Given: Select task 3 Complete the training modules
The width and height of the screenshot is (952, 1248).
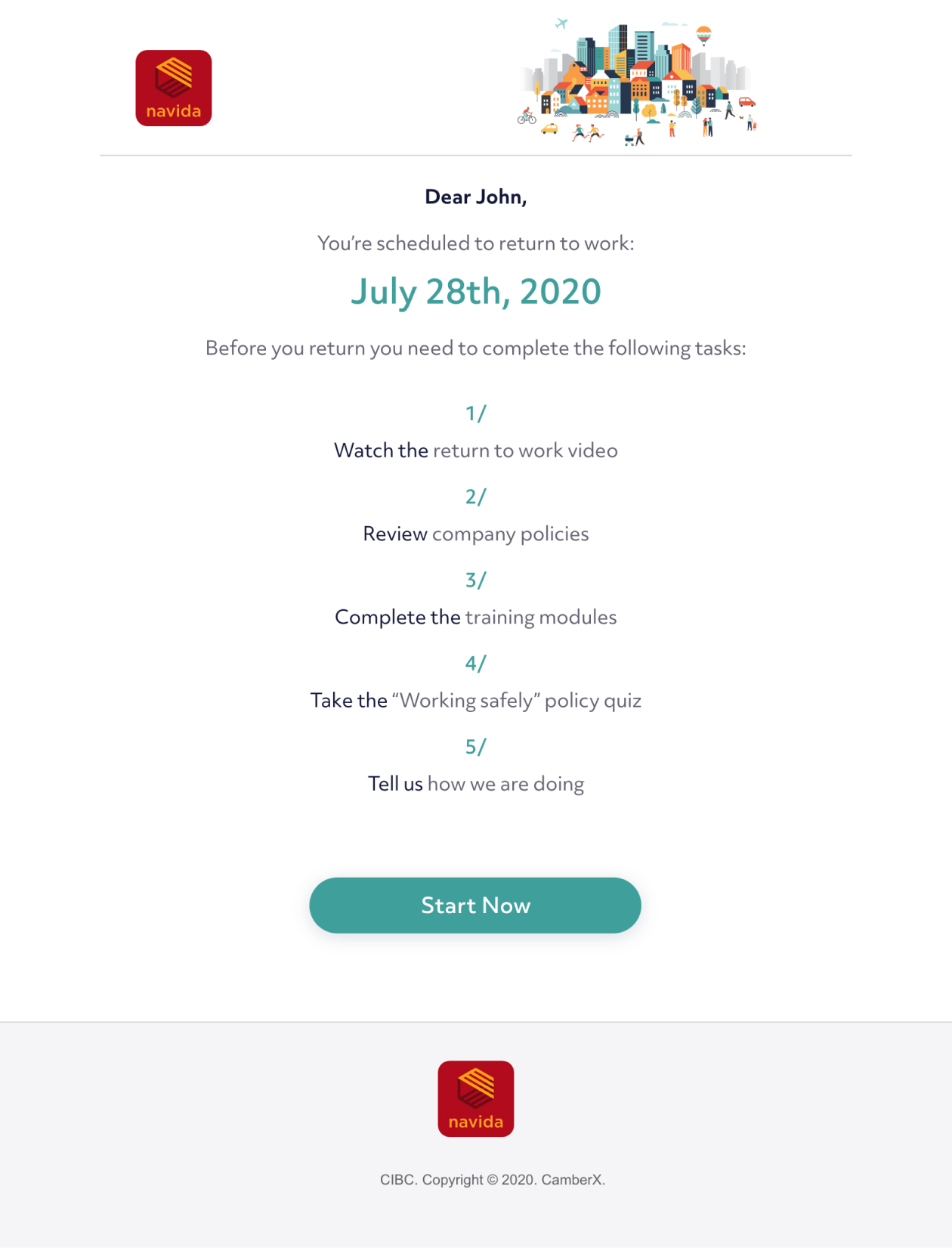Looking at the screenshot, I should pos(475,617).
